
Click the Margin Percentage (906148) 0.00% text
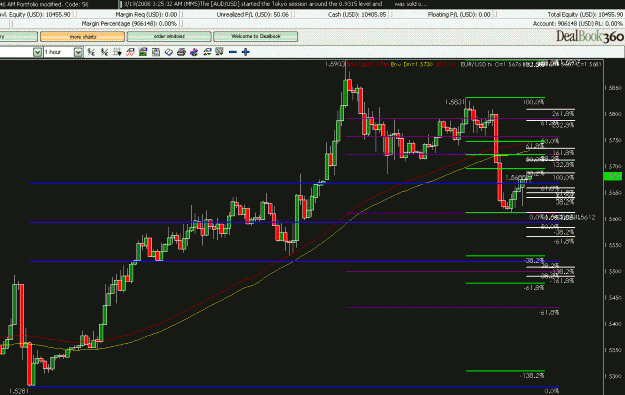click(x=129, y=24)
